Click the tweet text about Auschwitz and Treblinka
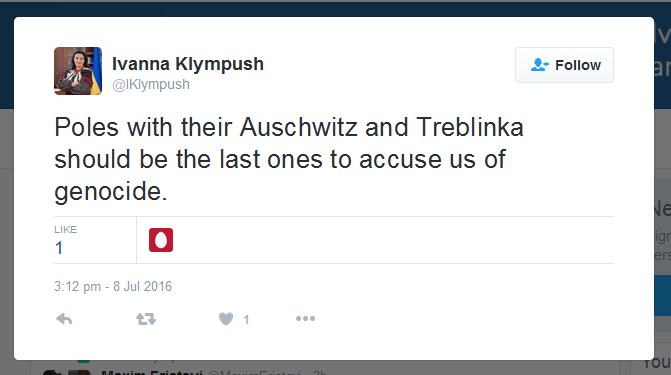The image size is (671, 375). pos(289,159)
